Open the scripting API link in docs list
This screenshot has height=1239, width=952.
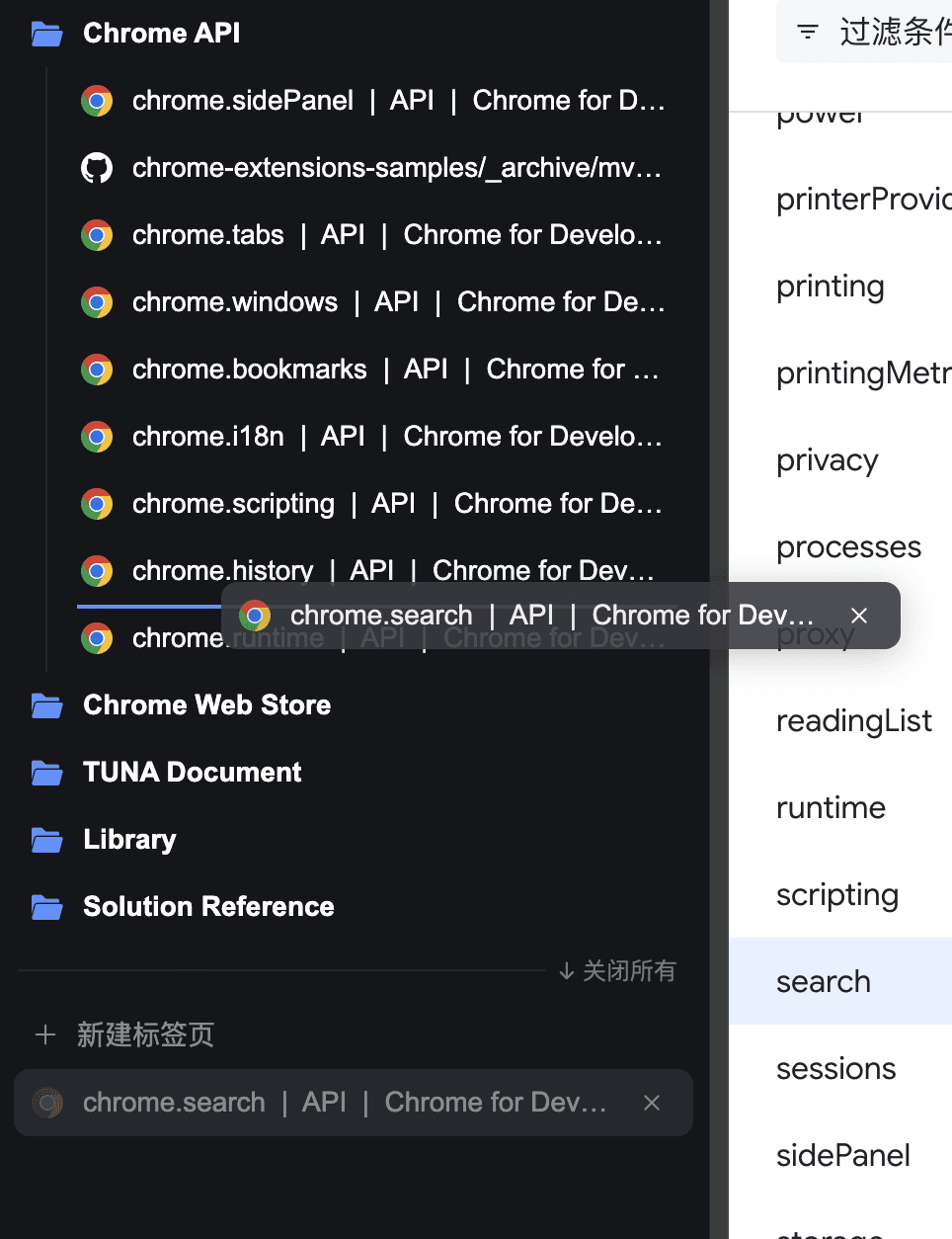pyautogui.click(x=837, y=896)
